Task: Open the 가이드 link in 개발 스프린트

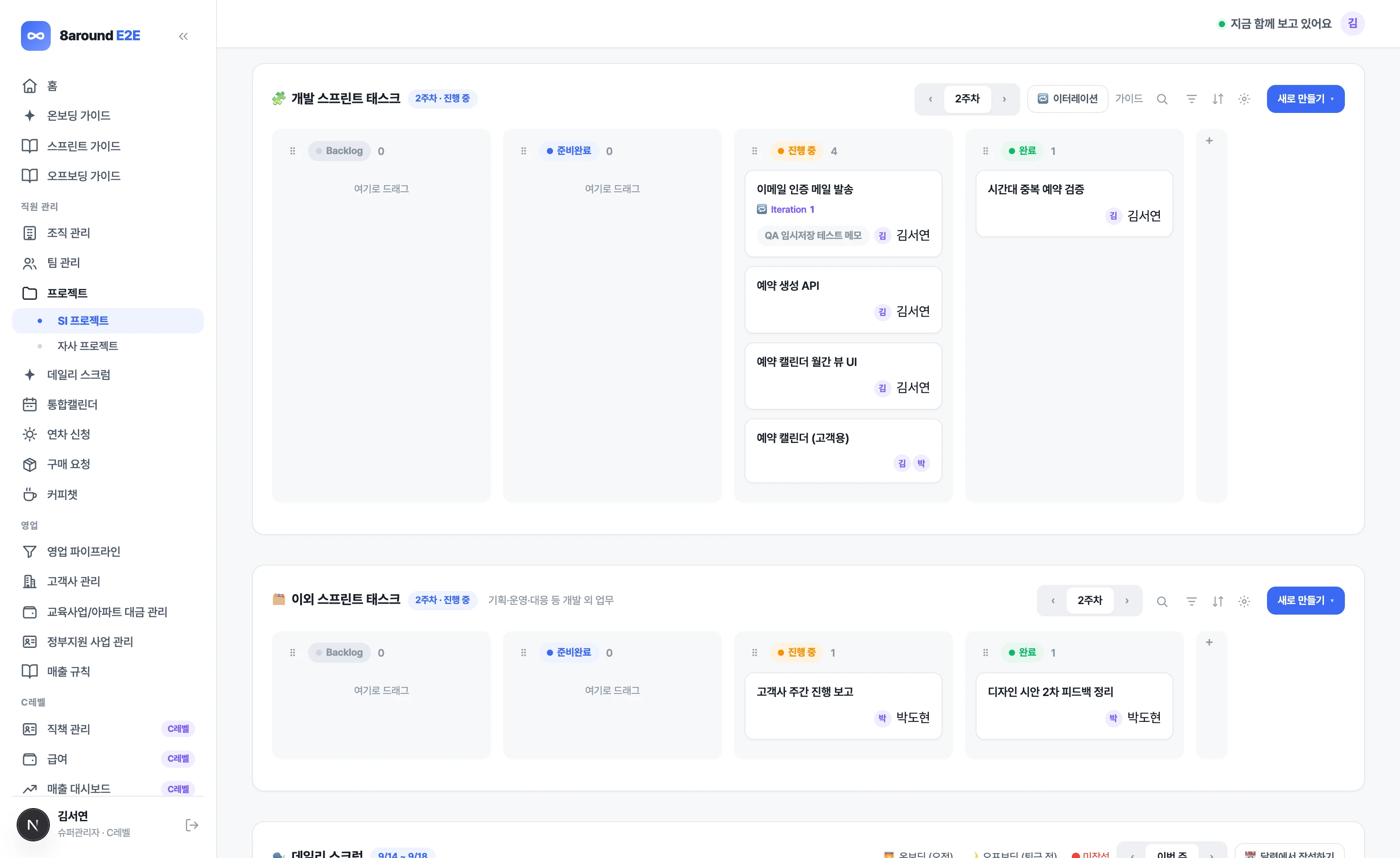Action: tap(1128, 98)
